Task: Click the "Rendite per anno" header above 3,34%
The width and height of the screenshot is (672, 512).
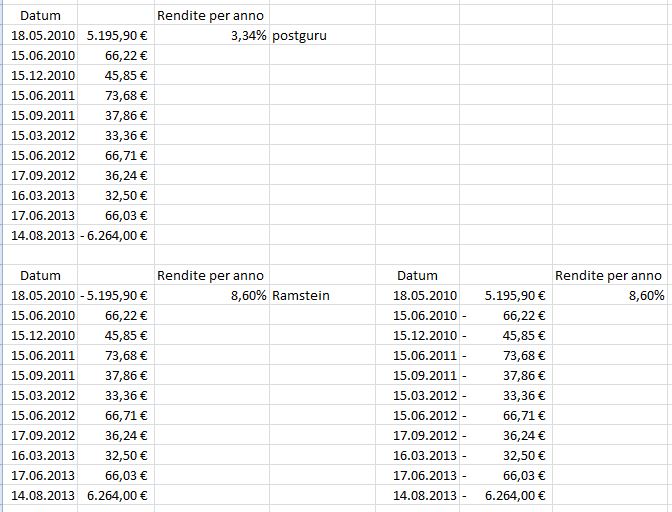Action: point(211,16)
